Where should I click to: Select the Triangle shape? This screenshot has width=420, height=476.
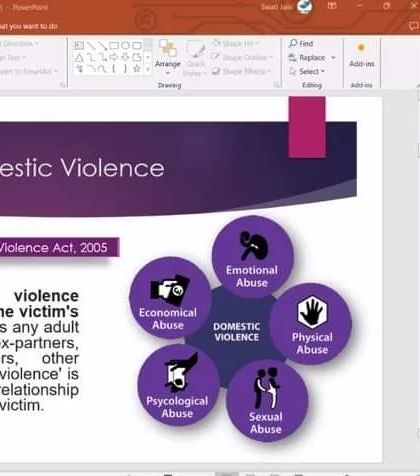[79, 58]
